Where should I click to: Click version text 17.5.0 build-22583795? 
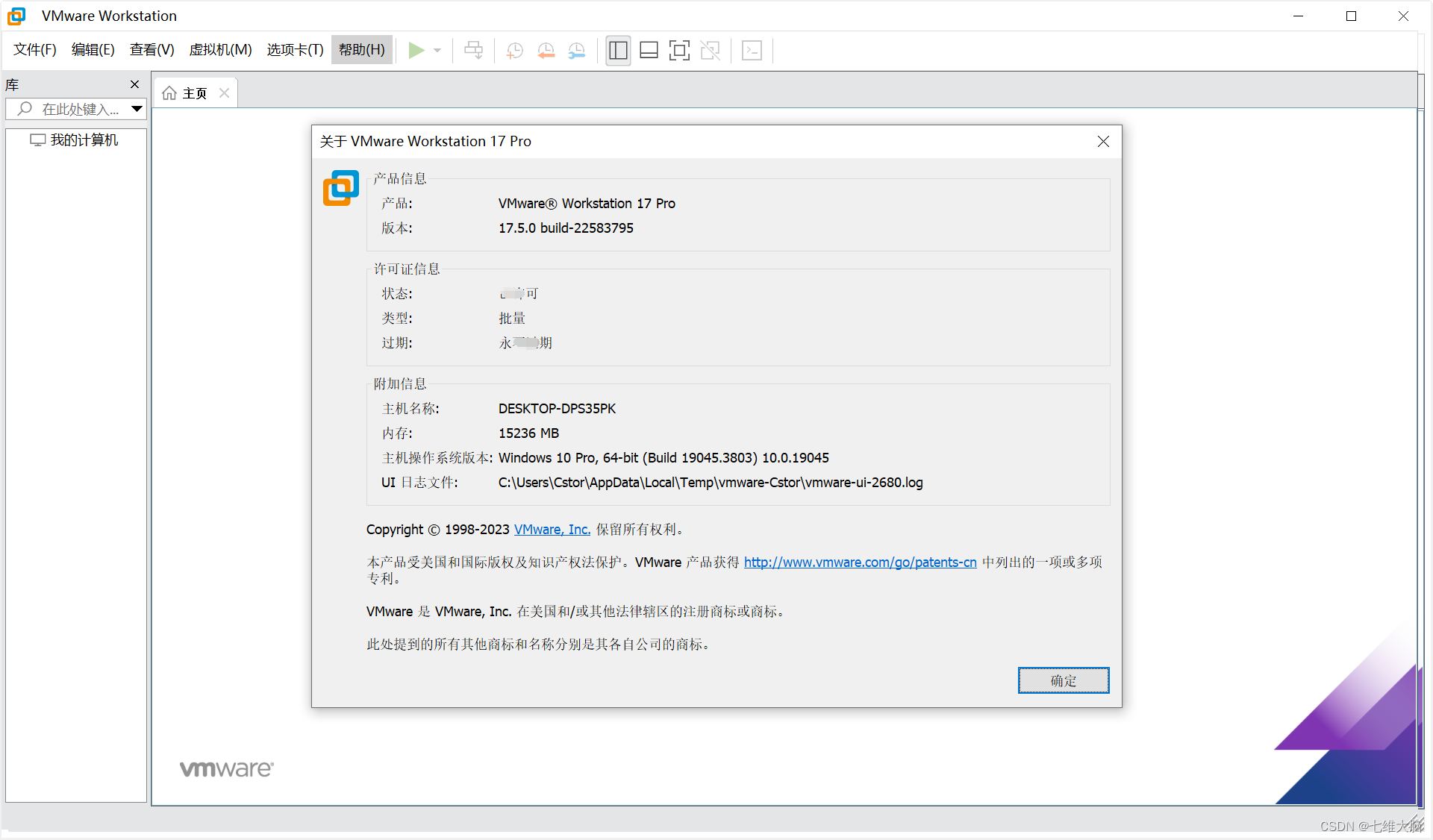pos(566,228)
